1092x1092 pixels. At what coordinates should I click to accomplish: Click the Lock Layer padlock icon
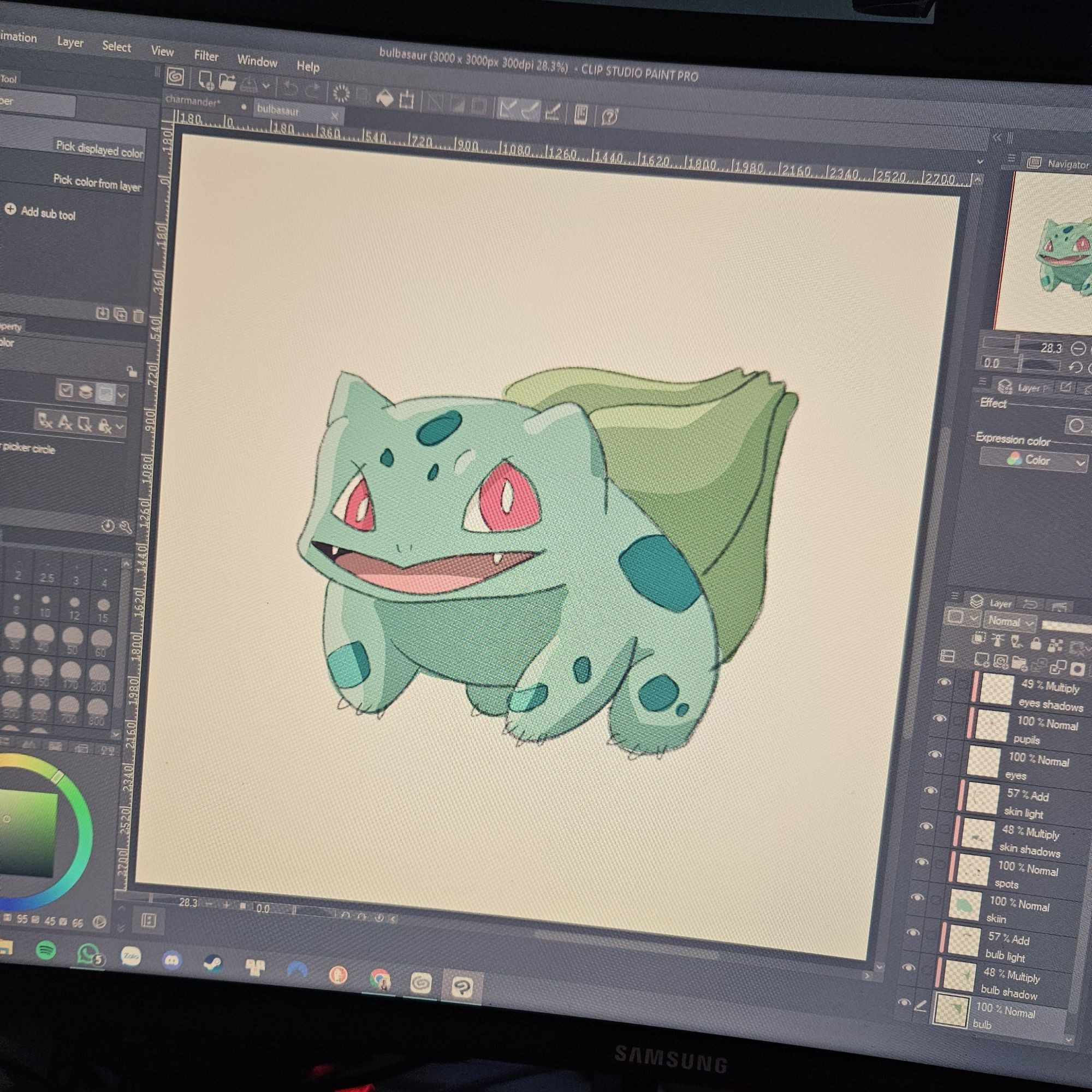pyautogui.click(x=1035, y=643)
